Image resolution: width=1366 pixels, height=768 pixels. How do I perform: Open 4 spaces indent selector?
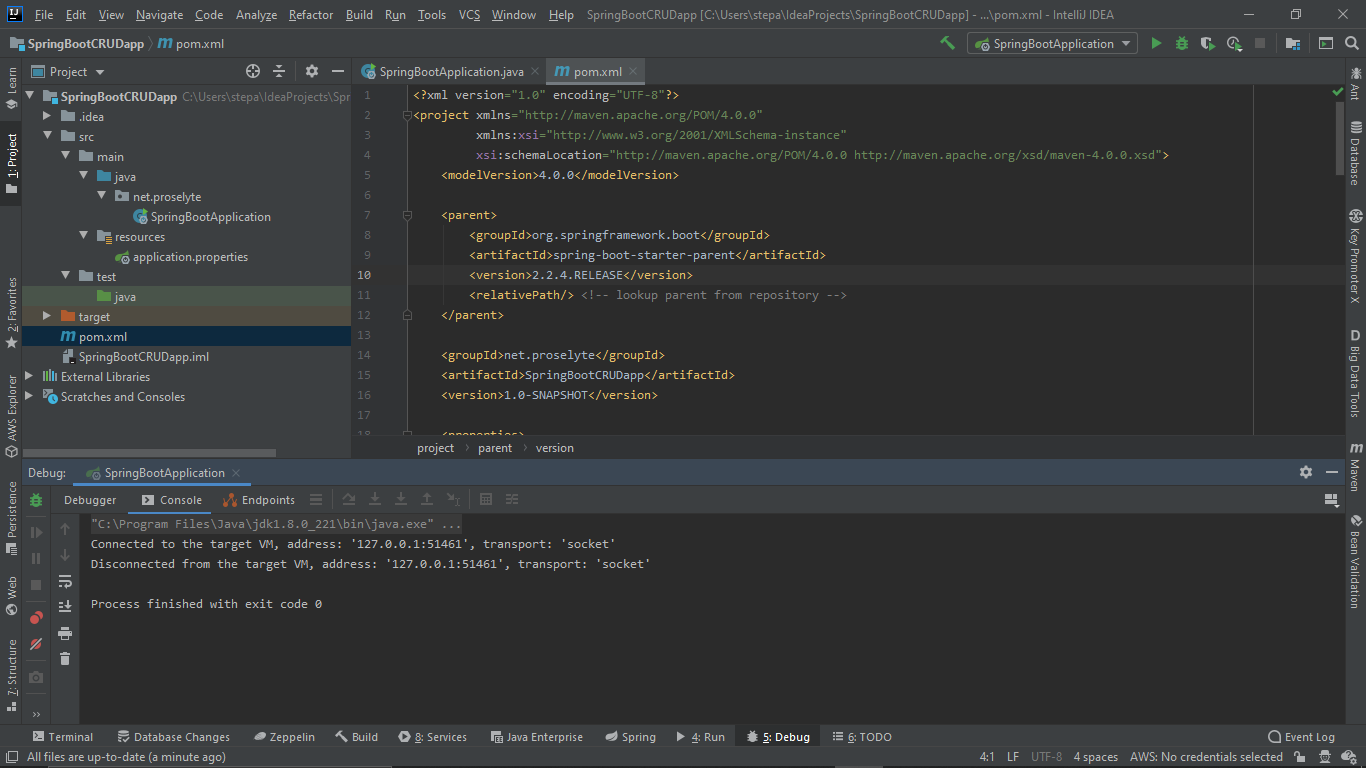coord(1096,757)
